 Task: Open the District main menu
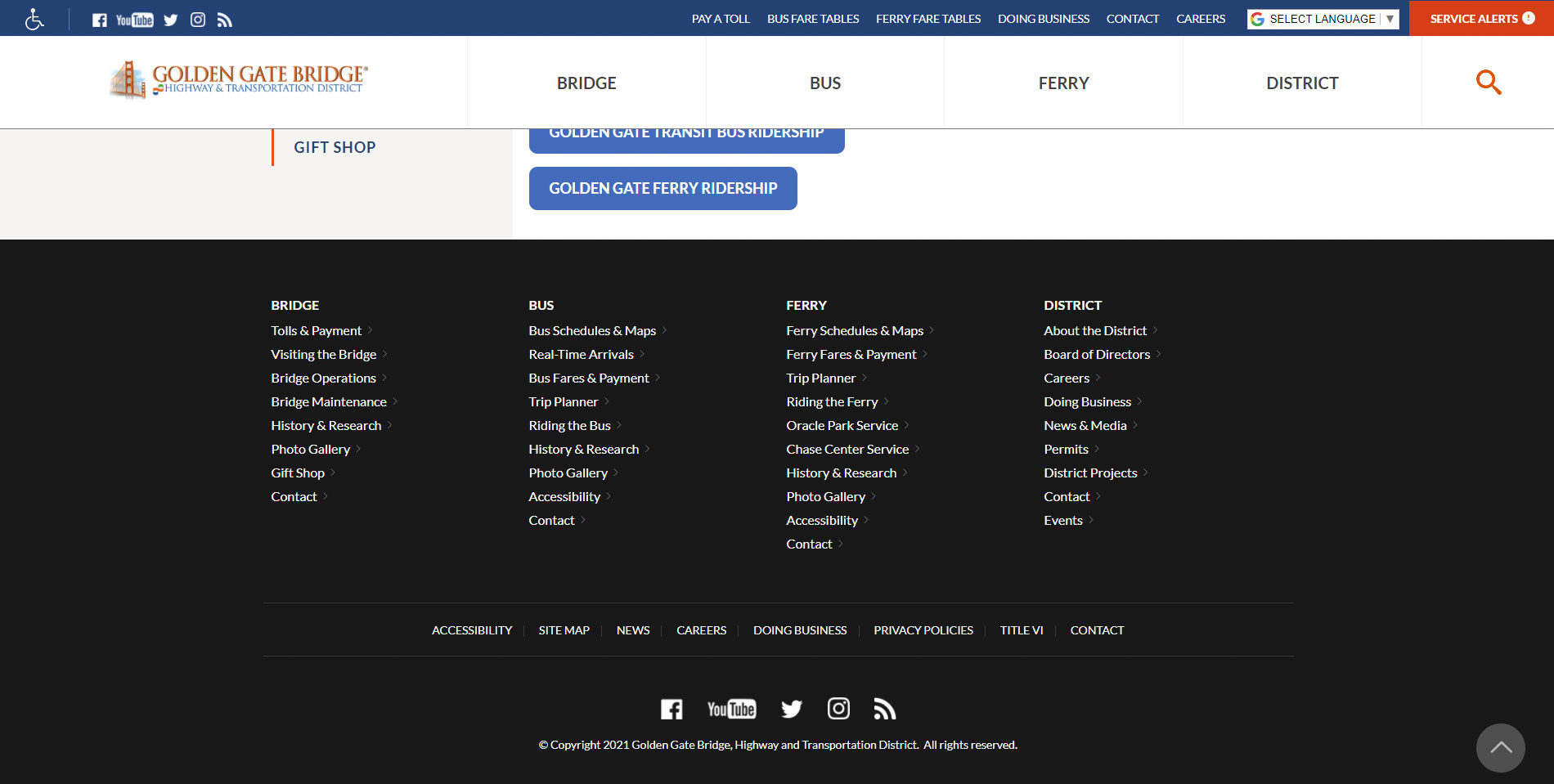[1302, 83]
